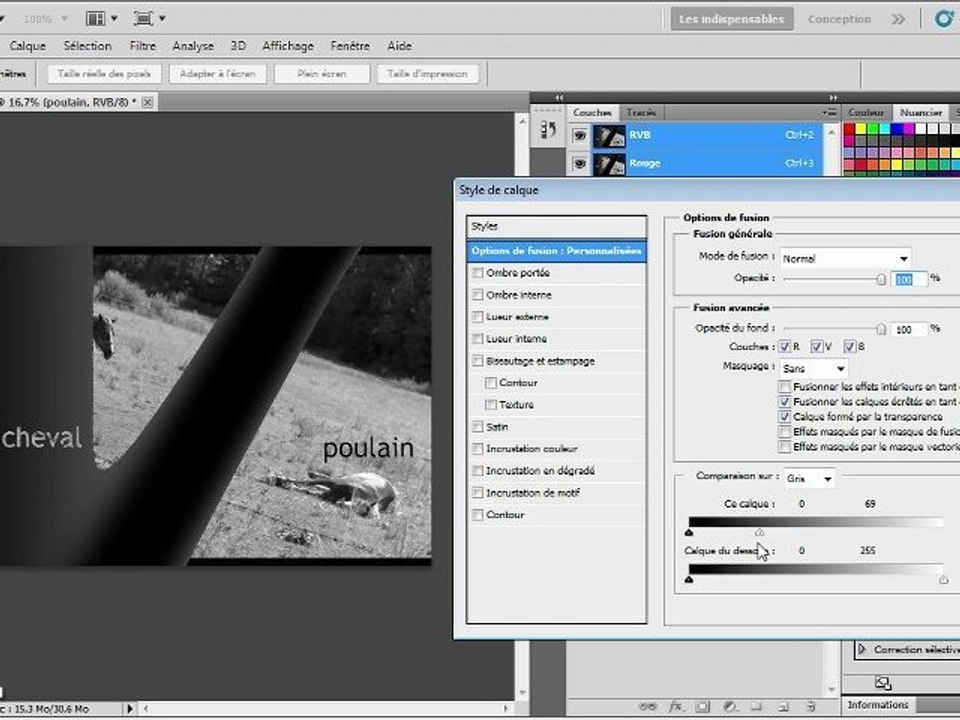Enable Biseautage et estampage checkbox
The image size is (960, 720).
[478, 361]
